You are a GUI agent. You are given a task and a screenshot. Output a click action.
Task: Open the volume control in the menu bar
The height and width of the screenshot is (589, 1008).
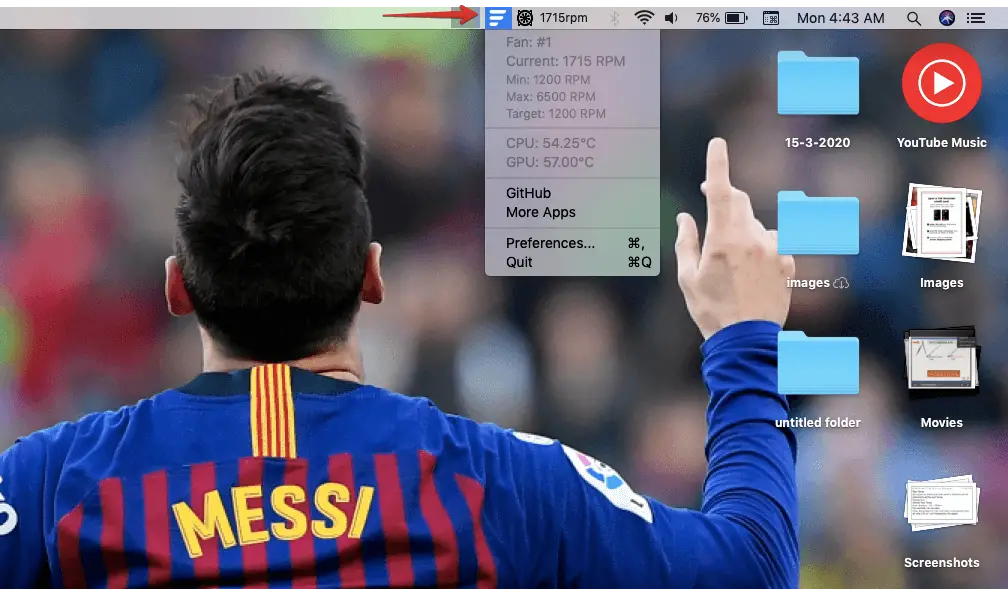click(671, 18)
